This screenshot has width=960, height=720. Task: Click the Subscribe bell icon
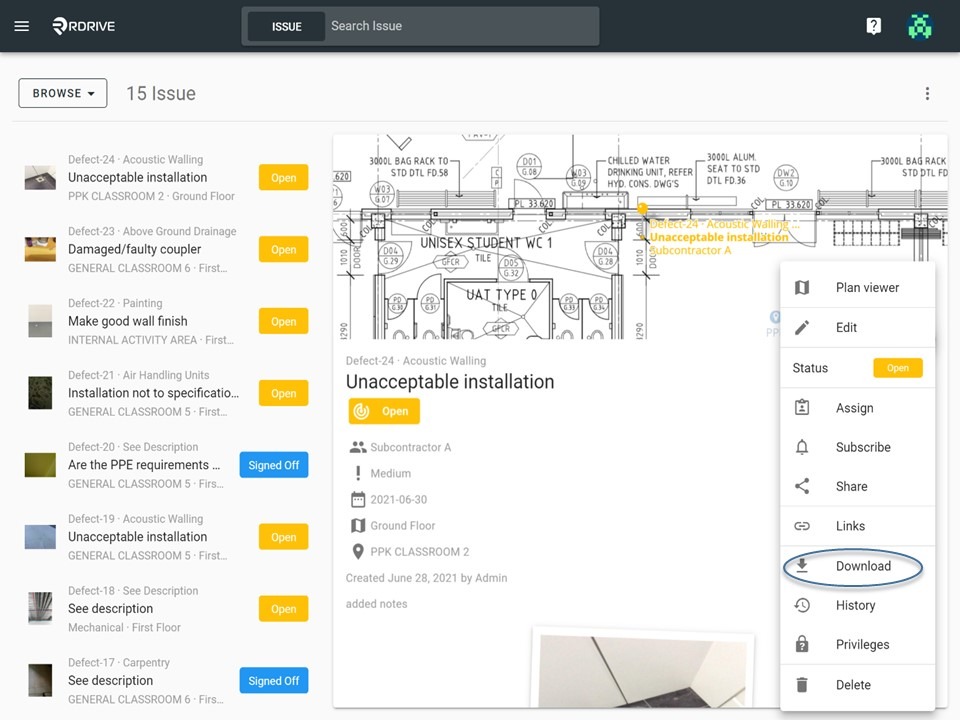click(802, 447)
